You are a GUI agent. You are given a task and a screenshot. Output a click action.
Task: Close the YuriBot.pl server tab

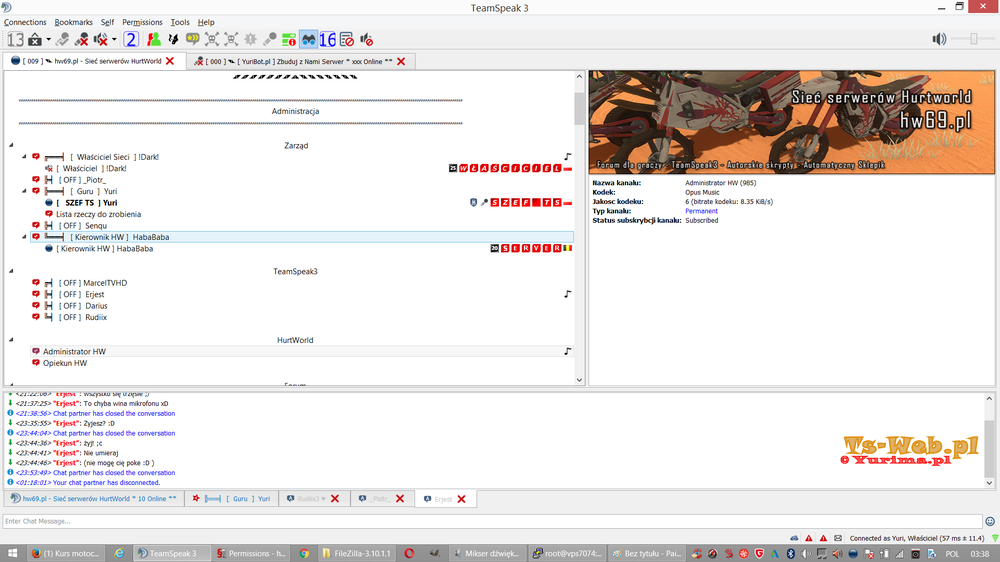tap(401, 61)
